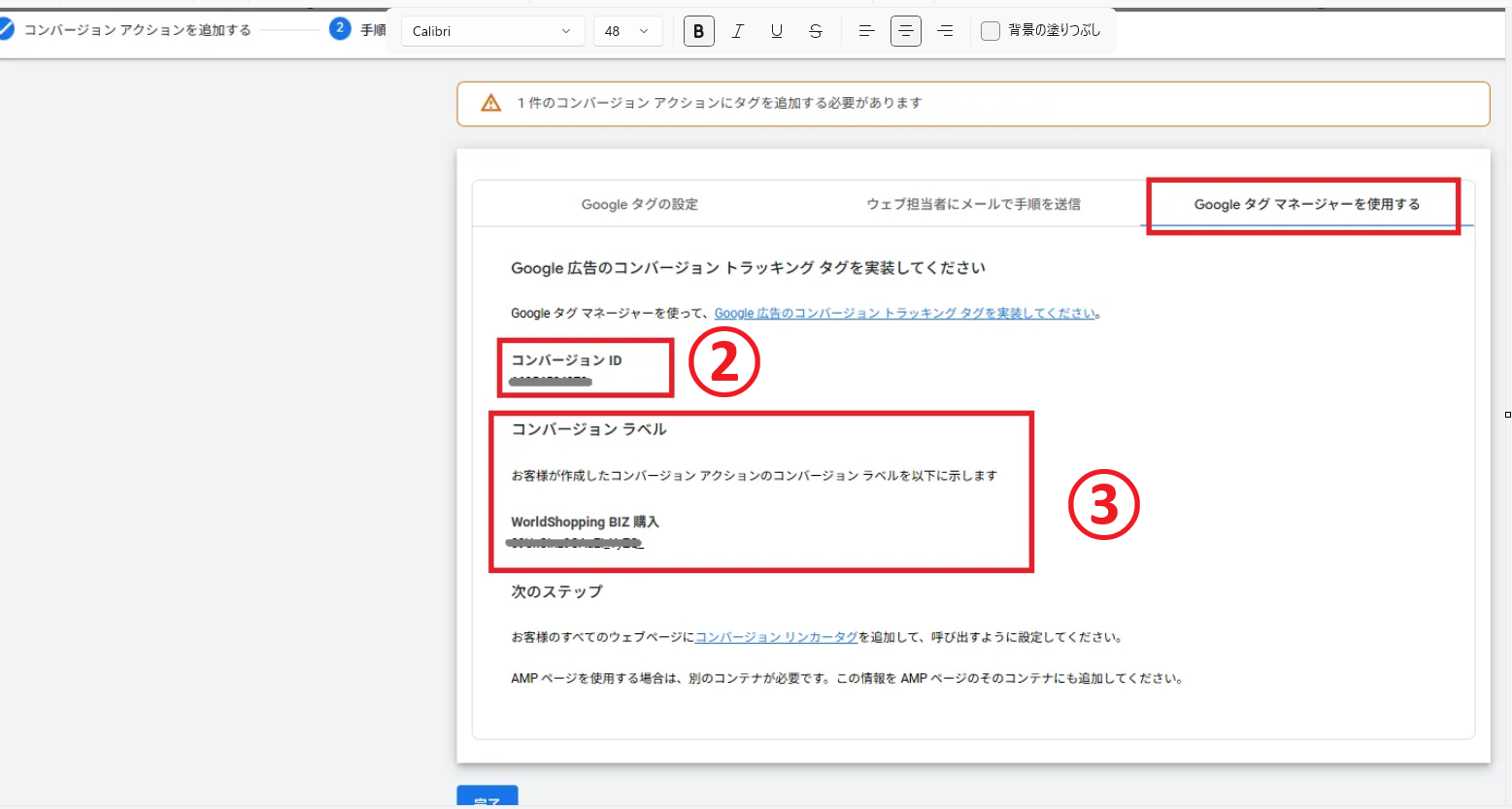Select the Google タグ マネージャーを使用する tab
Screen dimensions: 1512x809
tap(1306, 204)
